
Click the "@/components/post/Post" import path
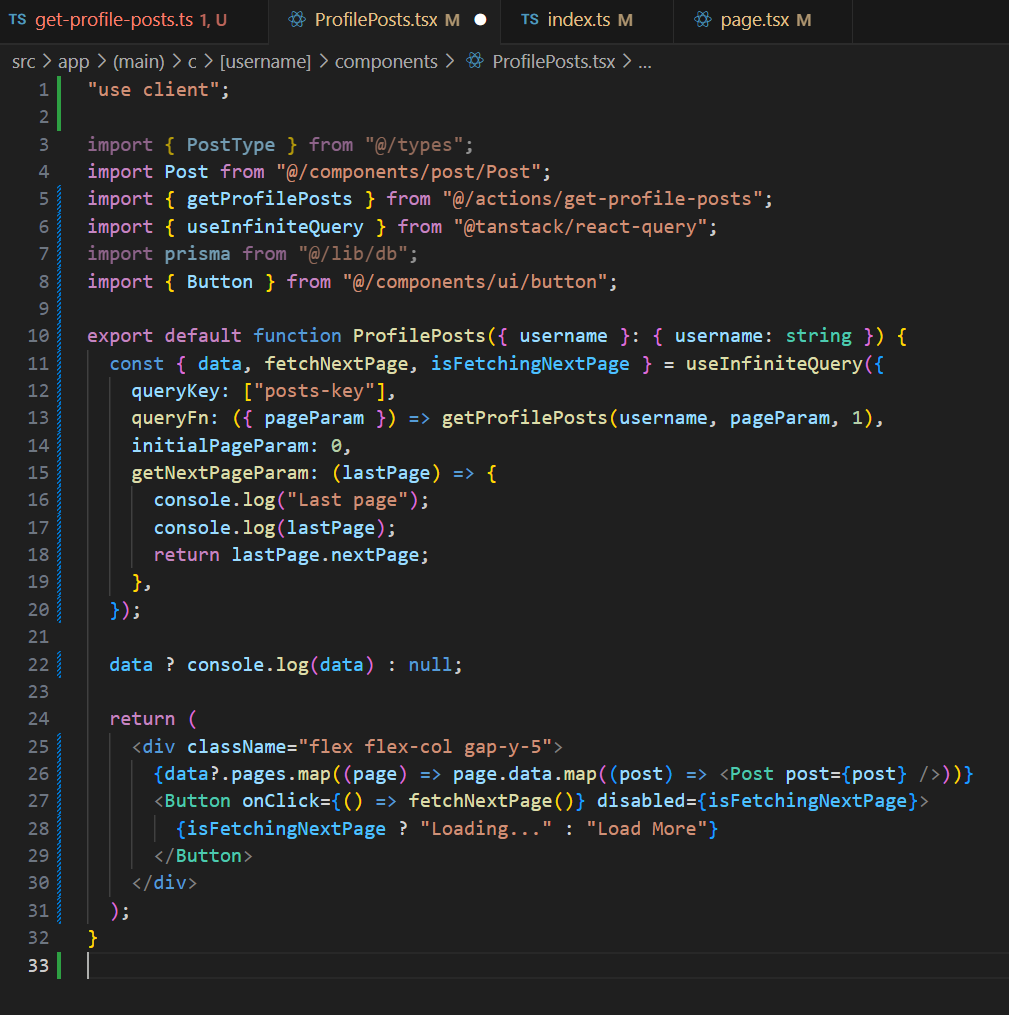(408, 172)
